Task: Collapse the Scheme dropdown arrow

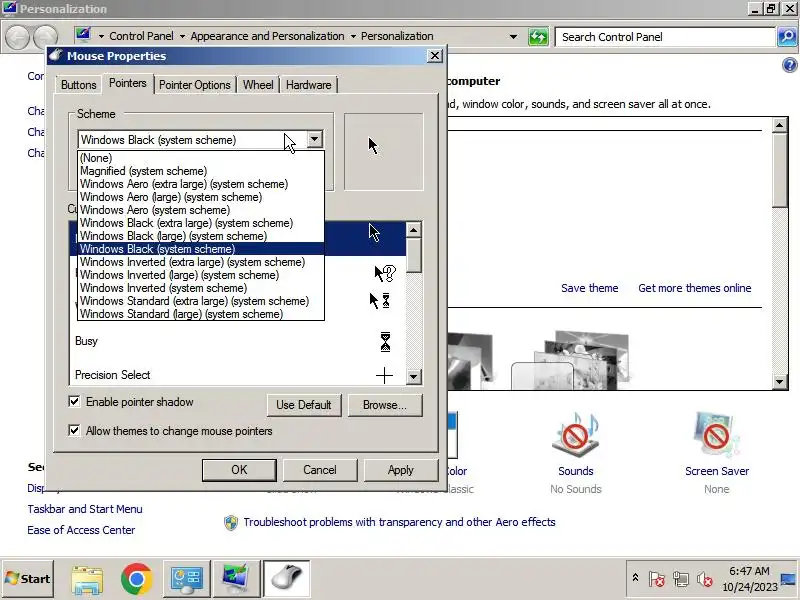Action: (x=314, y=139)
